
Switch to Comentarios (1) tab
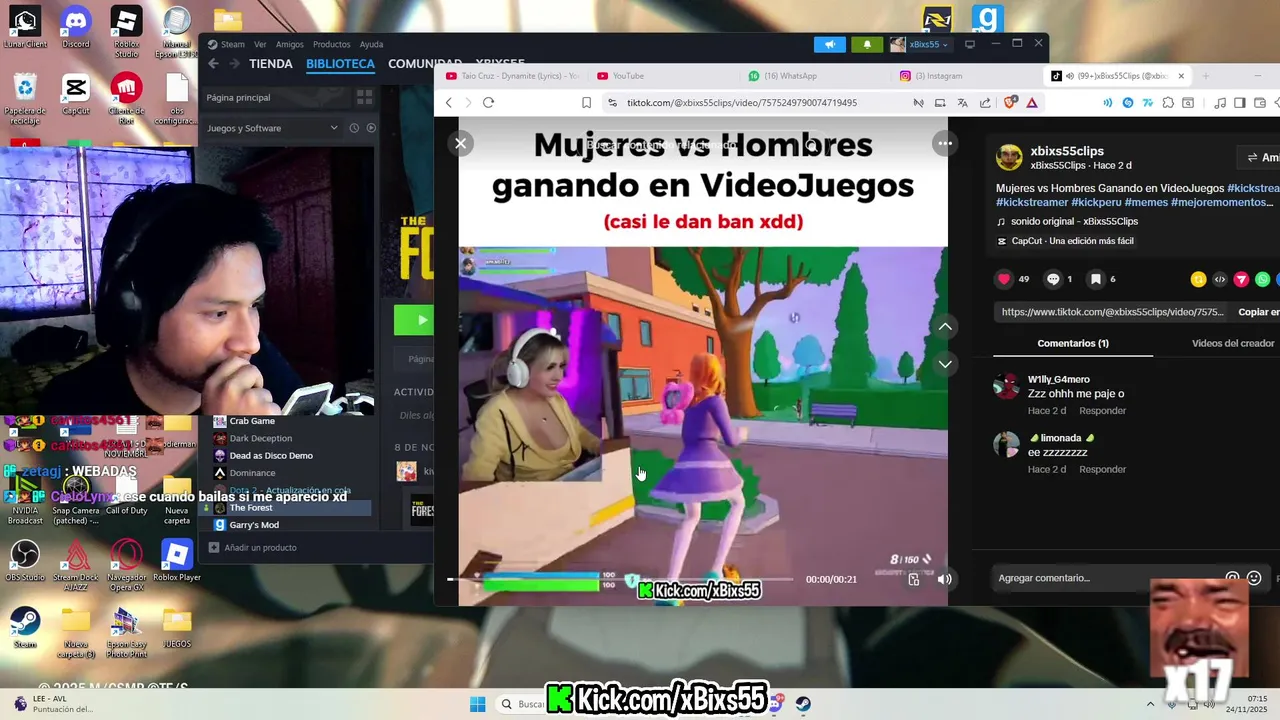click(1073, 343)
